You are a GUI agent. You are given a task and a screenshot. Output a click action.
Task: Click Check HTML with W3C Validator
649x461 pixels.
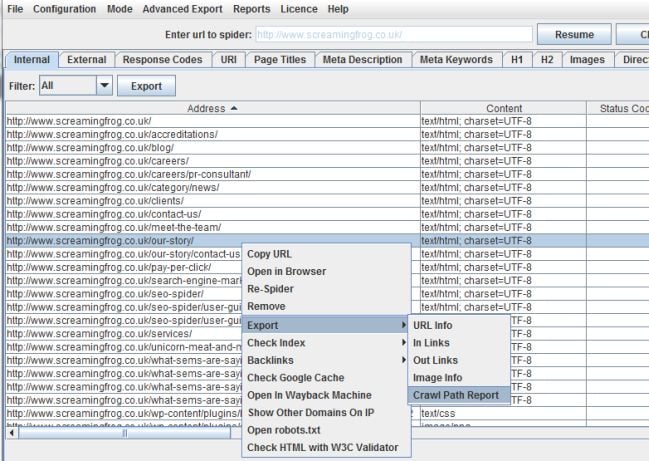[x=322, y=447]
